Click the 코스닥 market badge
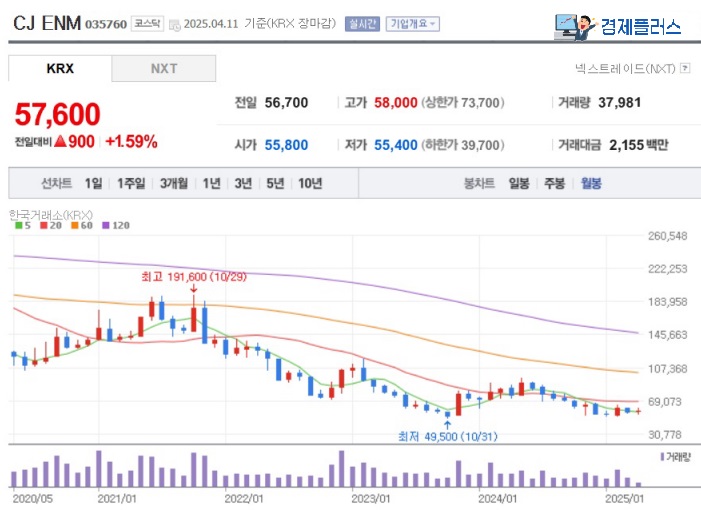Screen dimensions: 701x510 coord(148,24)
